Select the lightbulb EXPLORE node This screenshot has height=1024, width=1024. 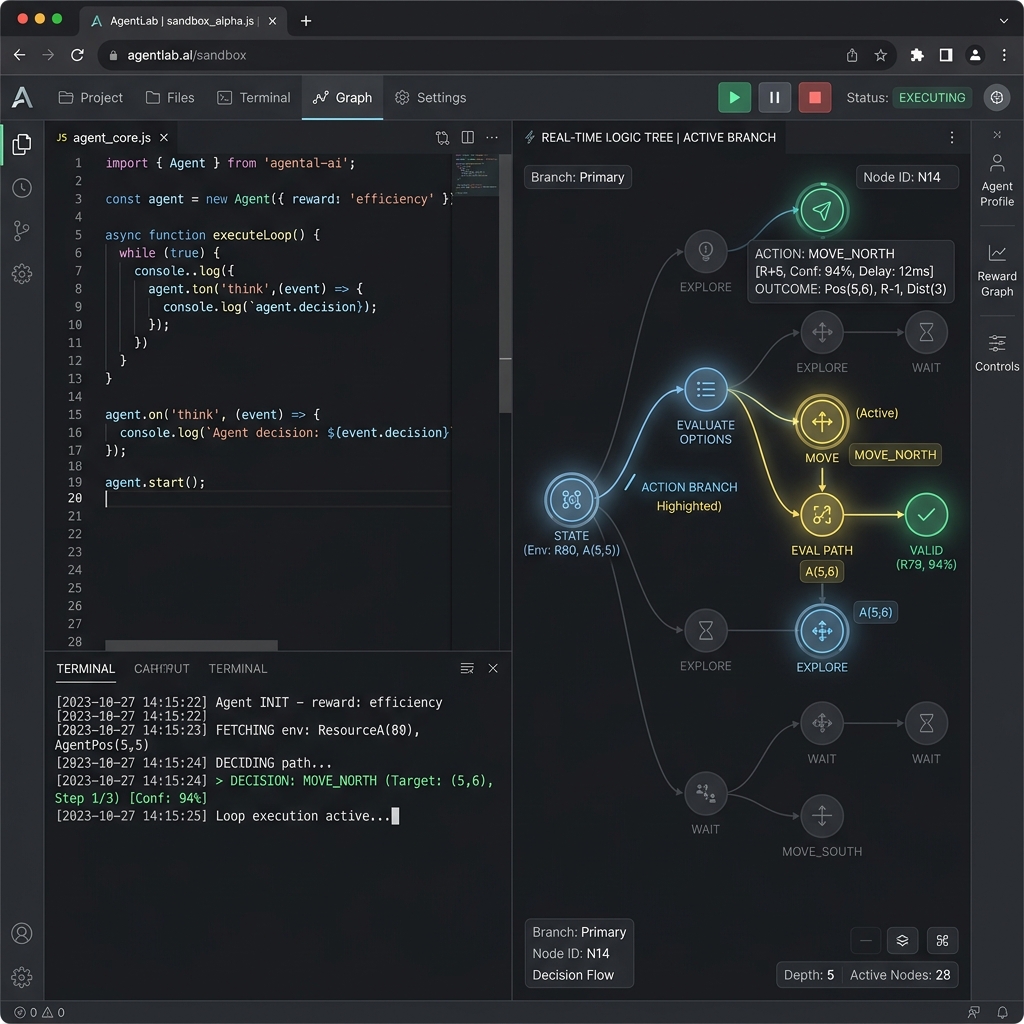click(705, 251)
